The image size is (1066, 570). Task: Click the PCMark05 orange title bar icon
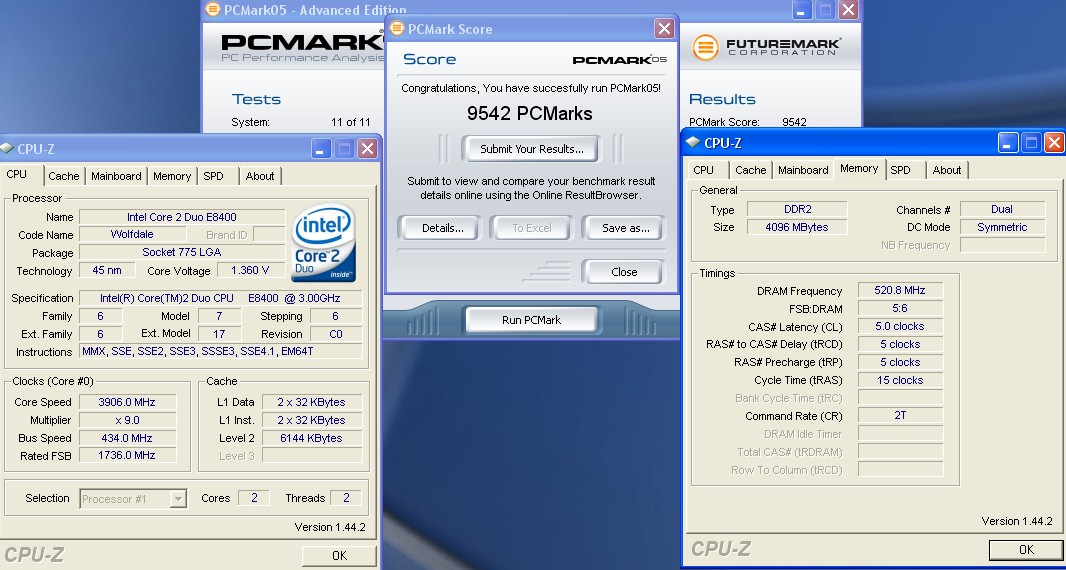click(213, 10)
